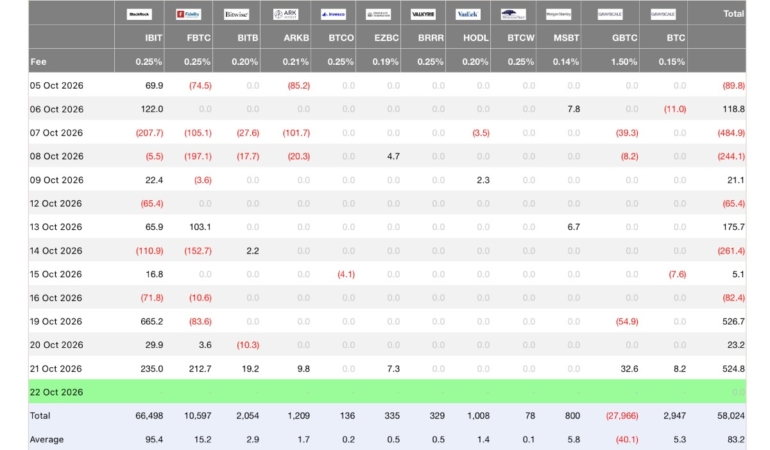Click the Valkyrie logo above BRRR
Screen dimensions: 770x450
click(x=423, y=14)
